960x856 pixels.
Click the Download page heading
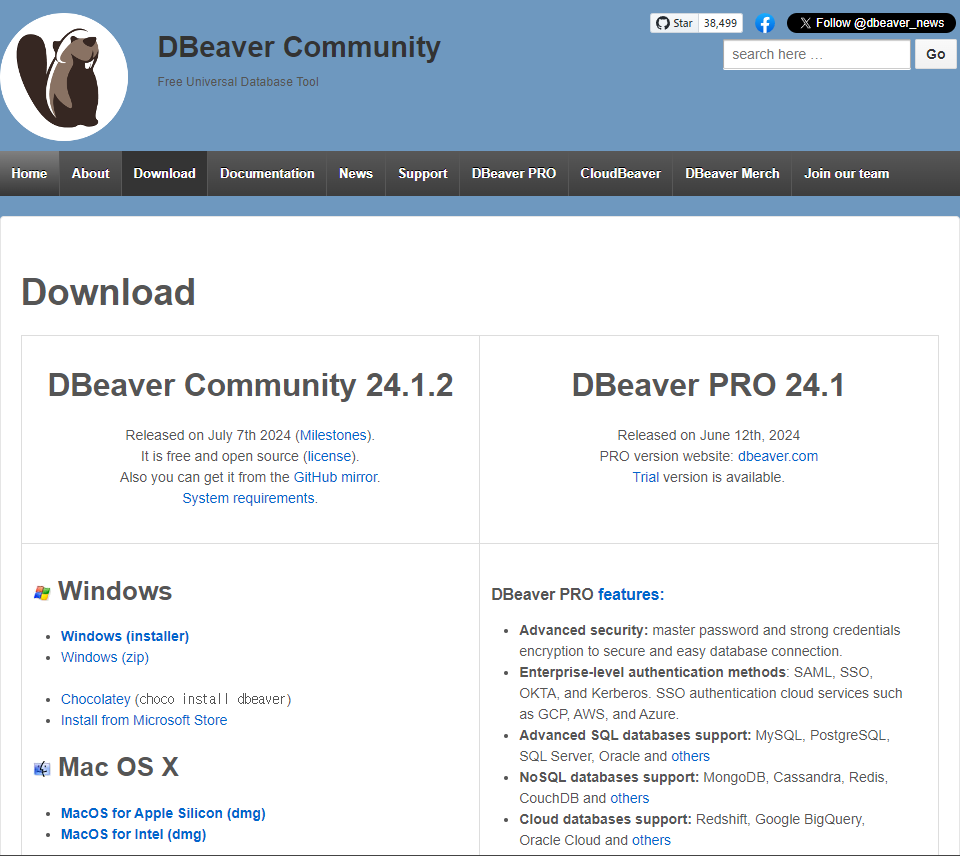108,292
